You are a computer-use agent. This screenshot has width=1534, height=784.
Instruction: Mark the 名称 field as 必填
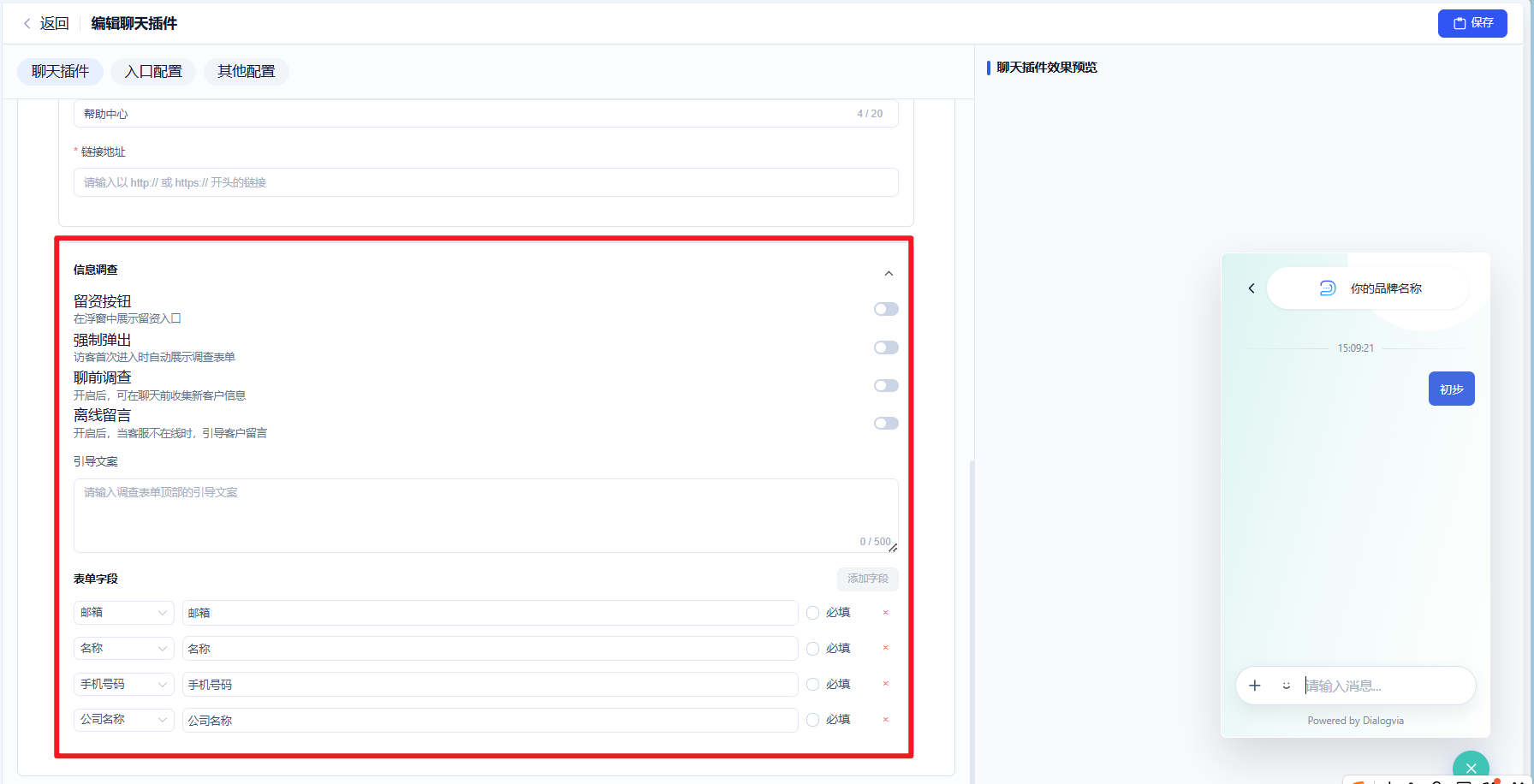pyautogui.click(x=813, y=649)
